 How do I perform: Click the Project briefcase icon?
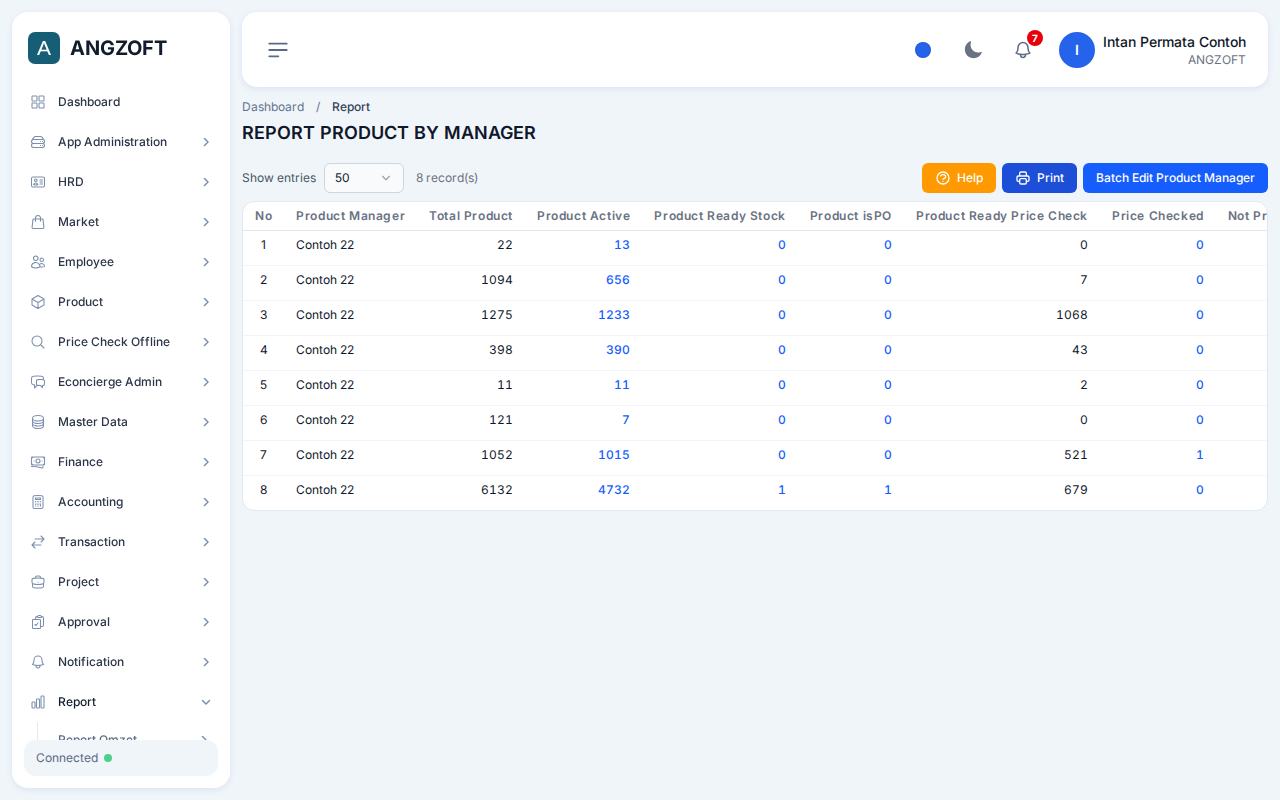coord(38,582)
